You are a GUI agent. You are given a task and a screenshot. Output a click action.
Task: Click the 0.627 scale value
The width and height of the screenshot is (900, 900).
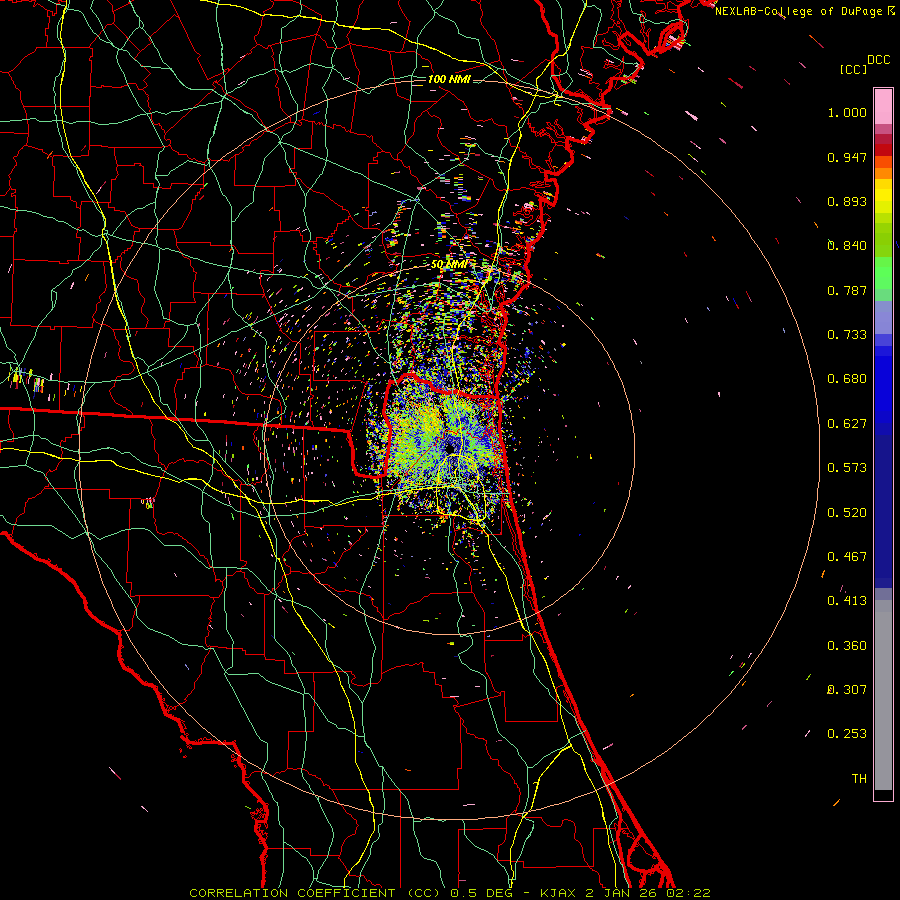[x=847, y=424]
